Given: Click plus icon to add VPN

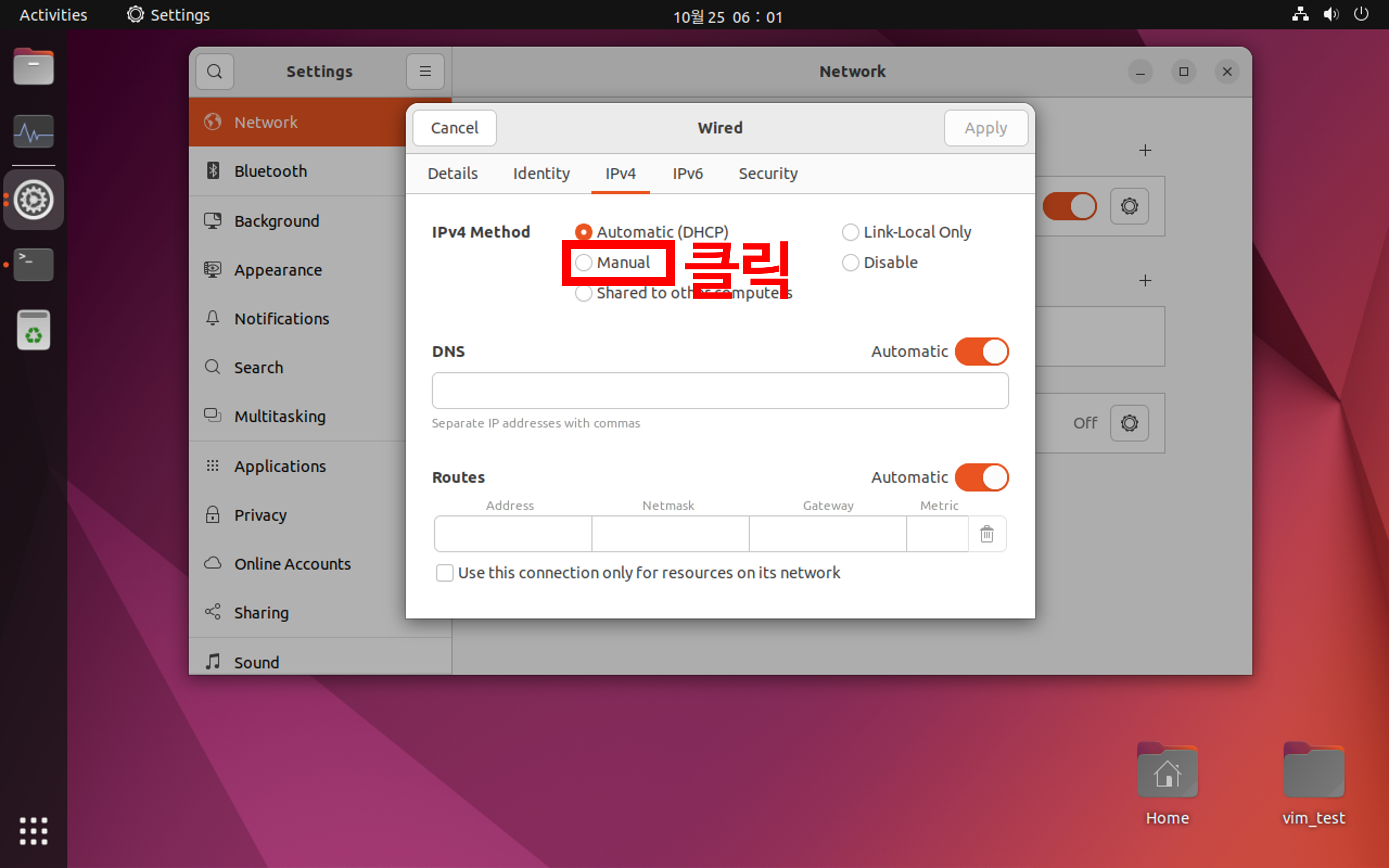Looking at the screenshot, I should tap(1145, 281).
